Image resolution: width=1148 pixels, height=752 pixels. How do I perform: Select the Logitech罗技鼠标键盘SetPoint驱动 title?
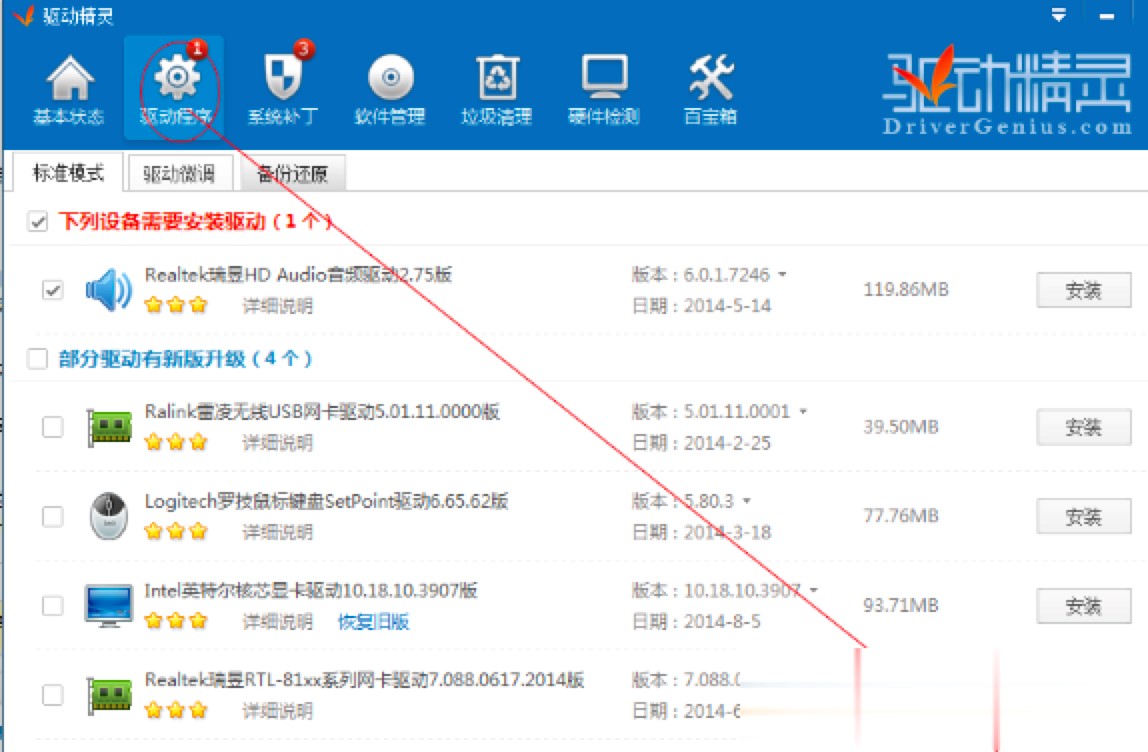point(327,501)
